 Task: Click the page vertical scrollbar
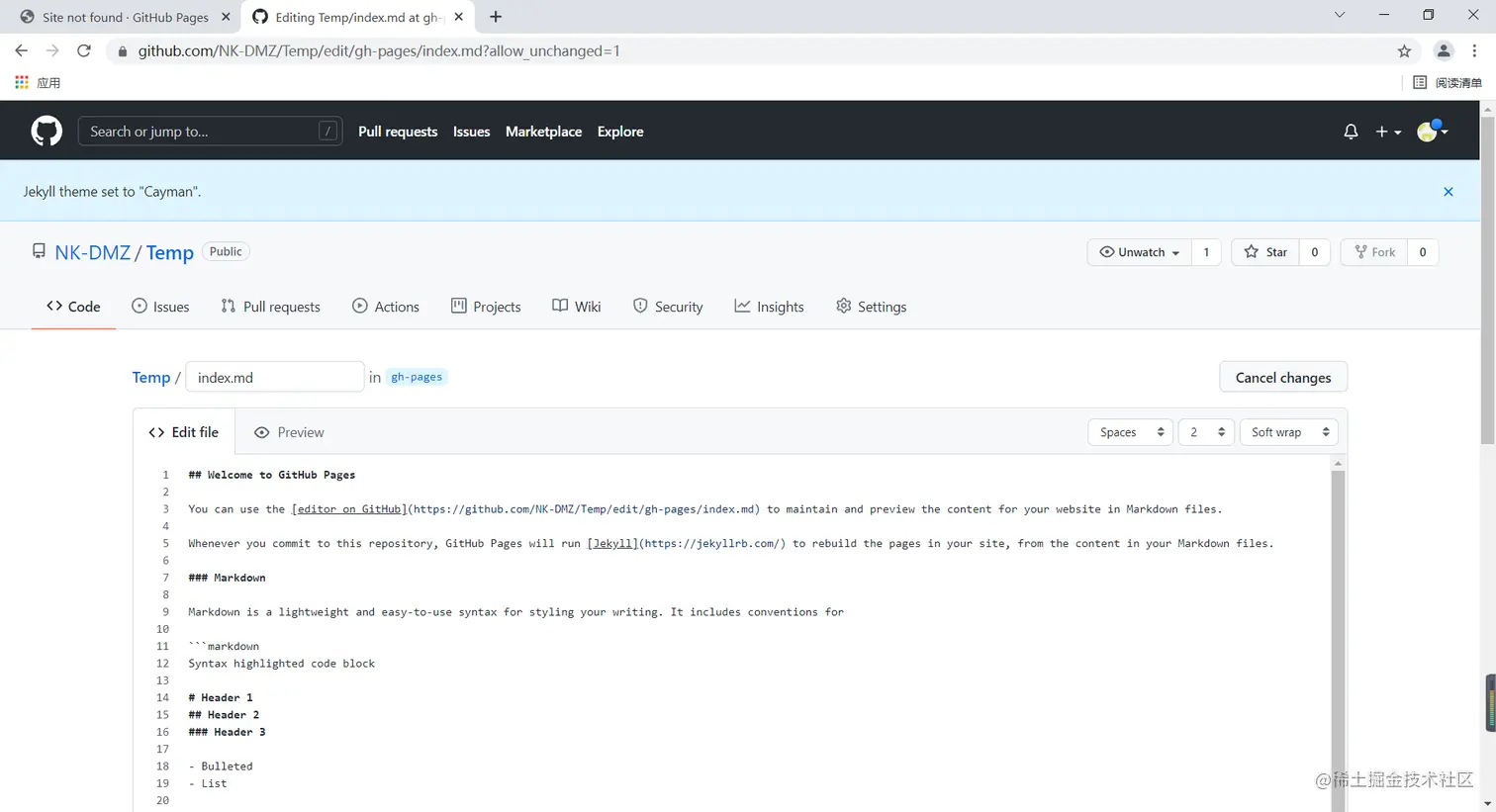pos(1488,279)
